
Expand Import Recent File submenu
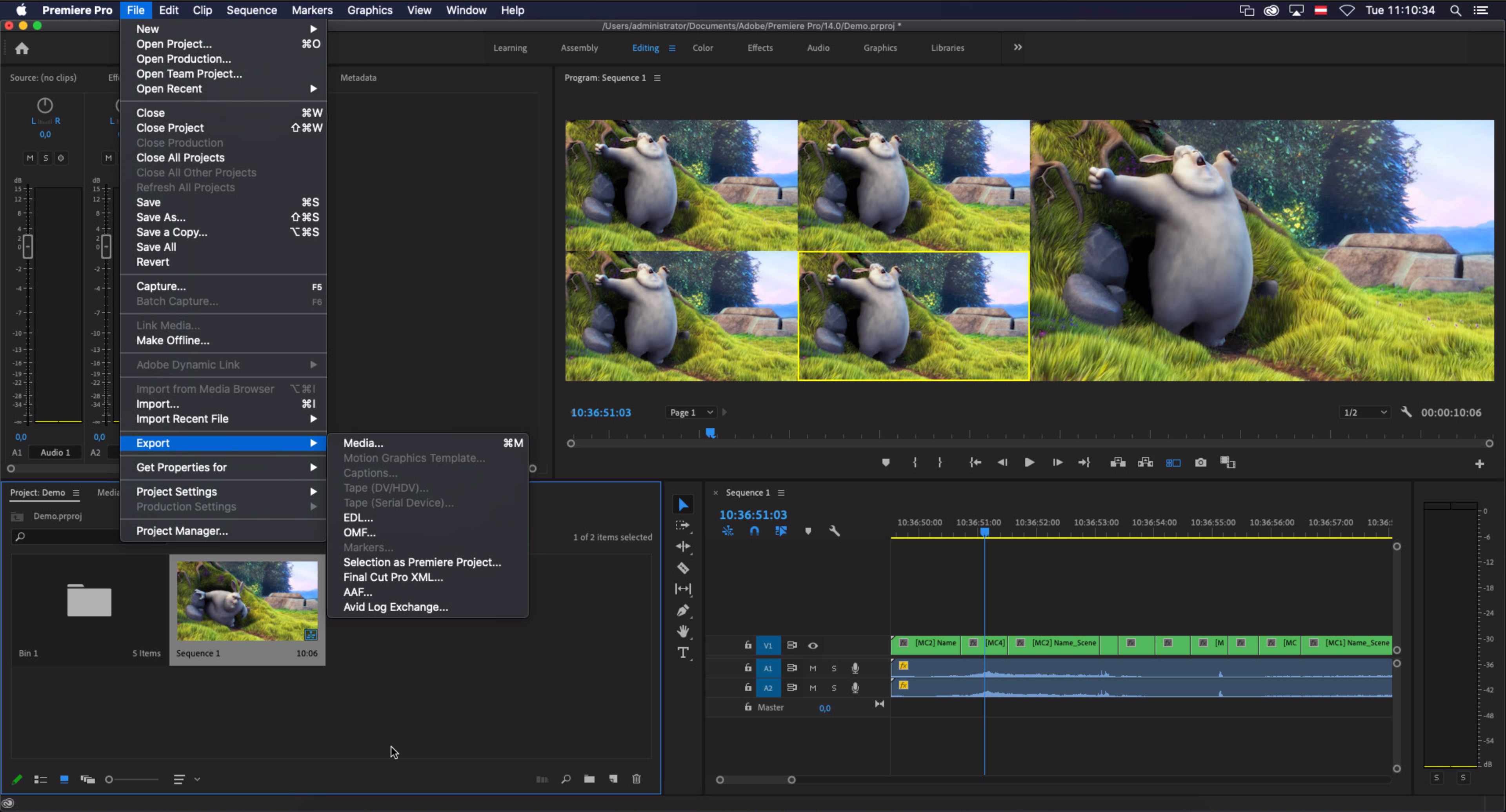223,419
